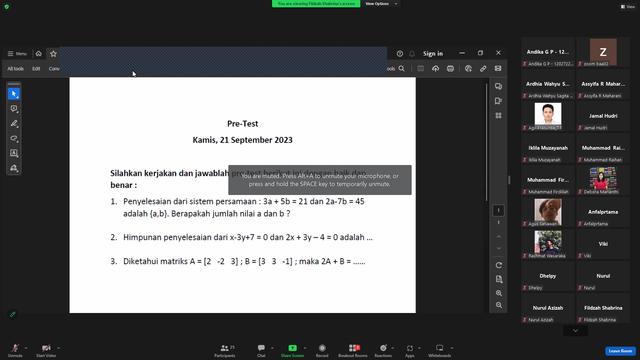Pick the highlighter pen tool
Screen dimensions: 640x360
13,123
